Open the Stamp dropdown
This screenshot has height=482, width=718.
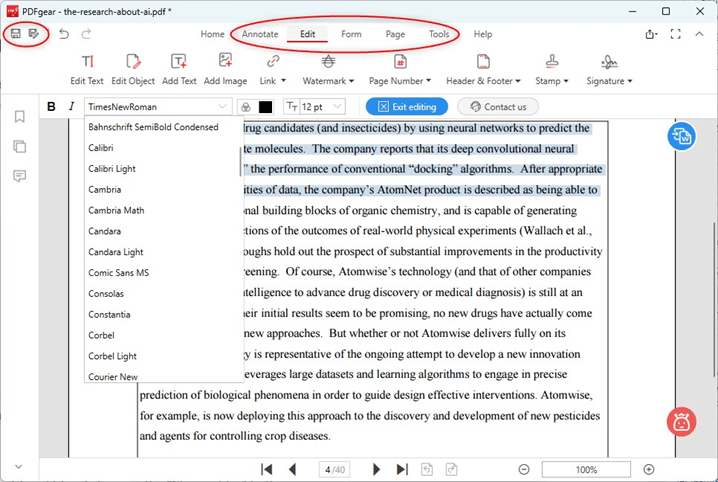[x=552, y=69]
